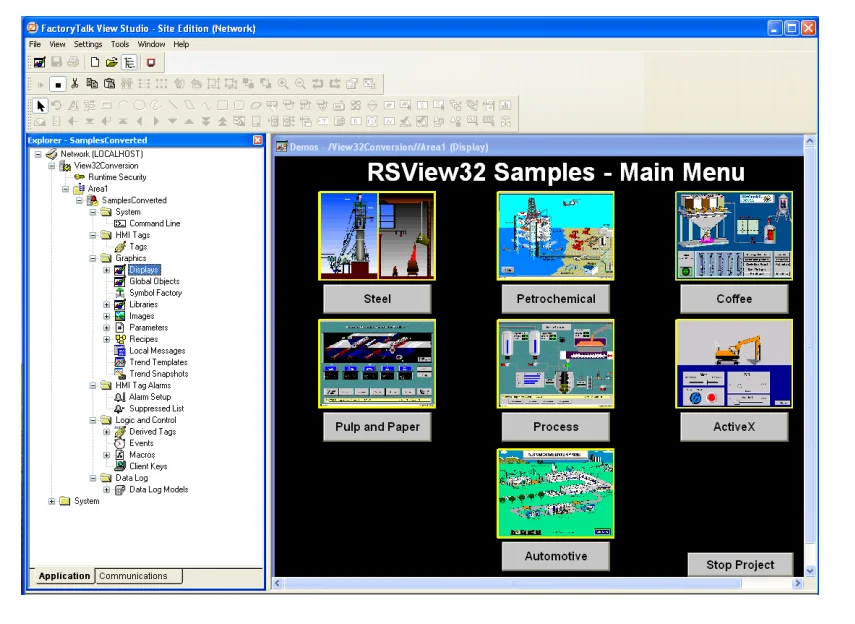855x624 pixels.
Task: Expand the bottom System folder node
Action: 52,501
